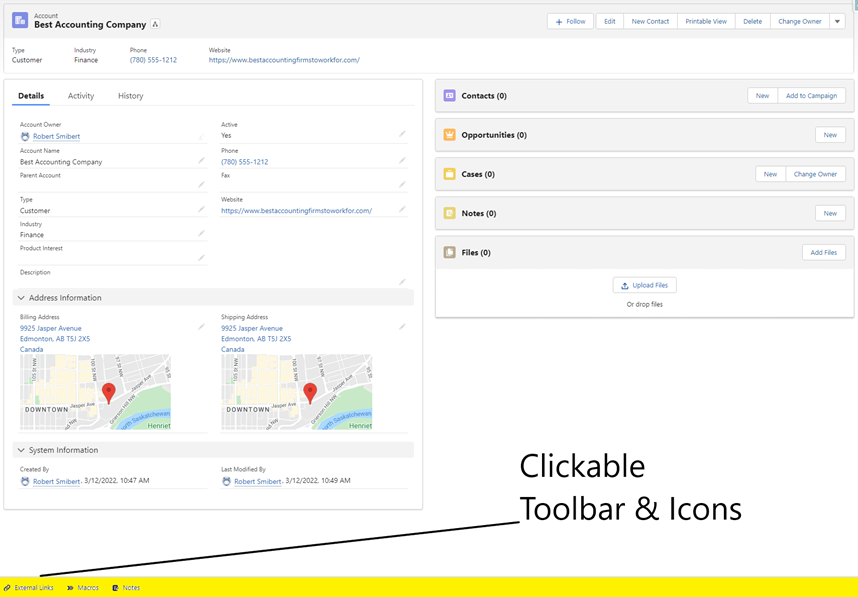Click the pencil icon to edit Billing Address
This screenshot has height=597, width=858.
(201, 327)
